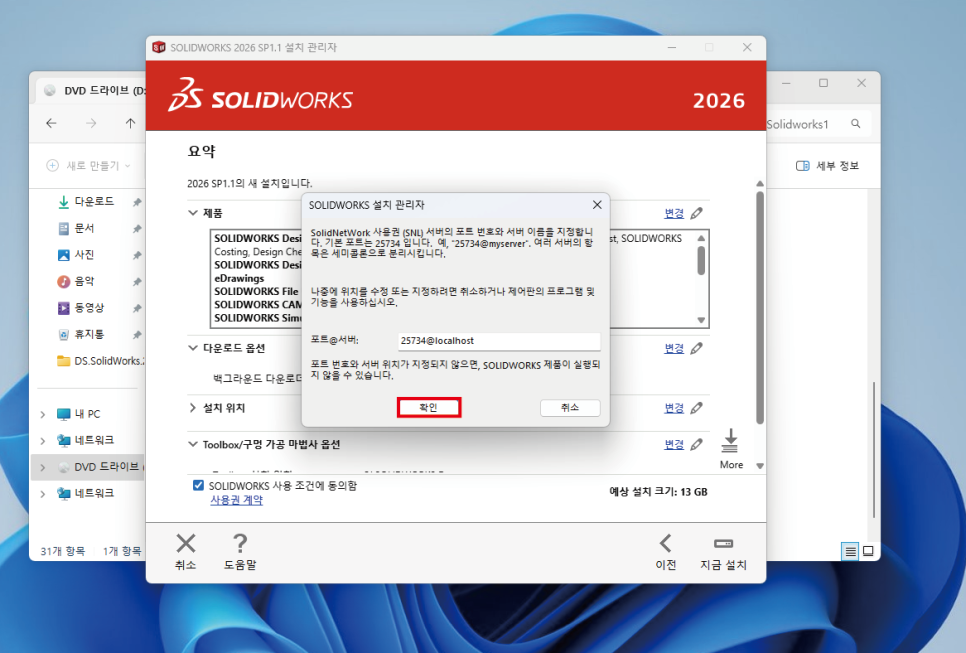Click the pencil edit icon beside Toolbox options
This screenshot has height=653, width=966.
(x=697, y=444)
